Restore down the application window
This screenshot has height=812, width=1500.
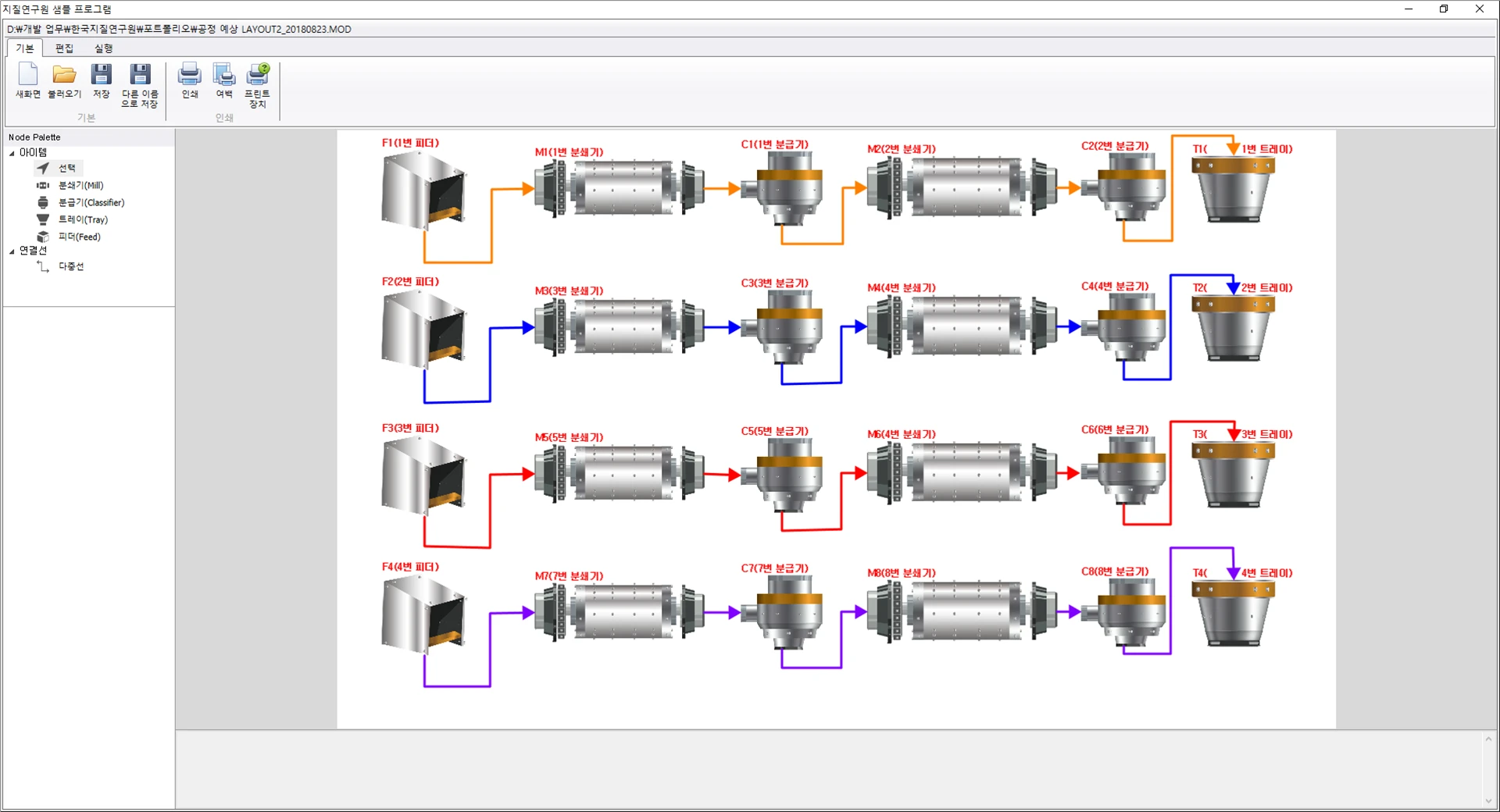coord(1444,9)
